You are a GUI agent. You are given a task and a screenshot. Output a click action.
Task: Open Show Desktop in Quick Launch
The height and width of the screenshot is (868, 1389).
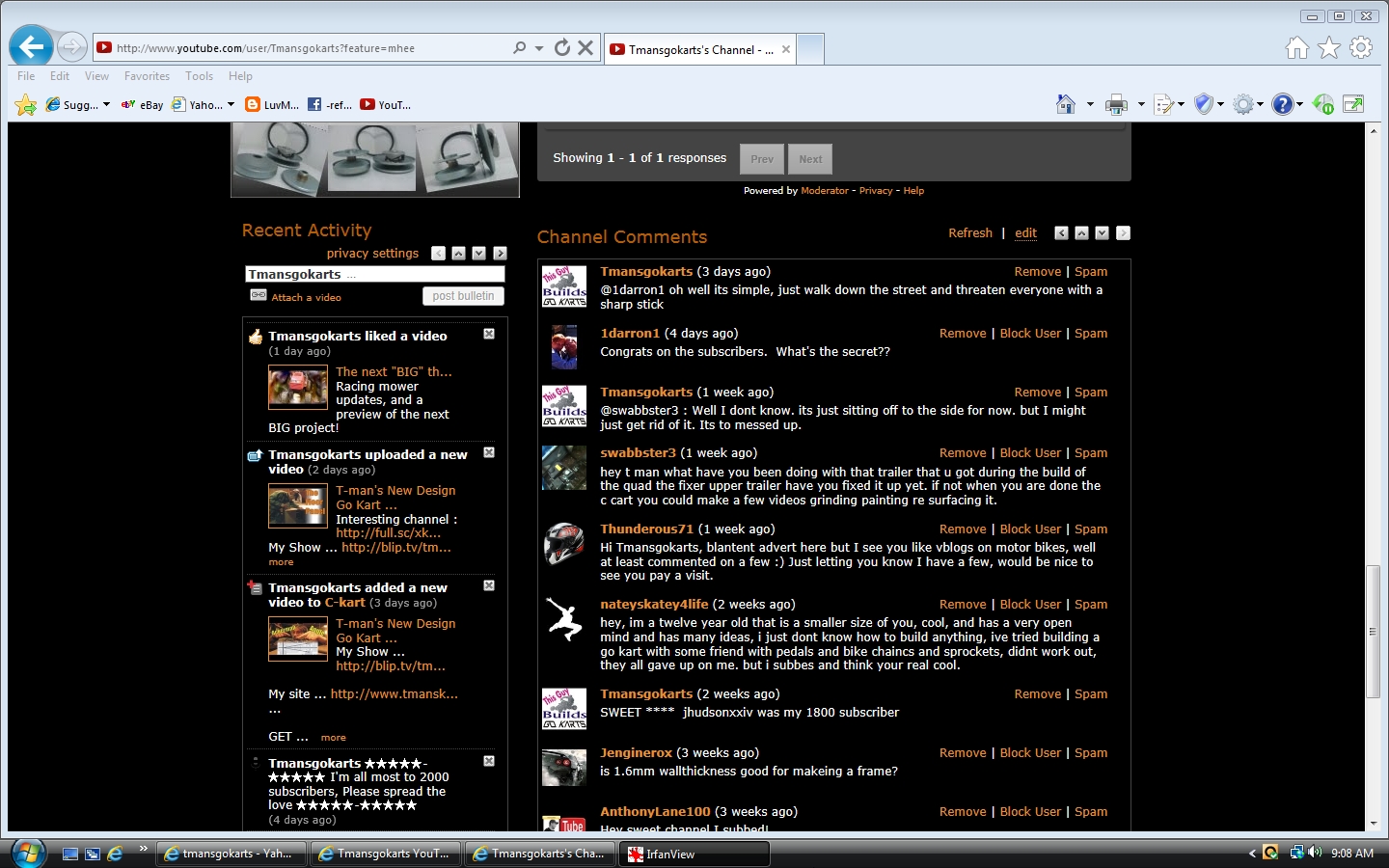[70, 854]
